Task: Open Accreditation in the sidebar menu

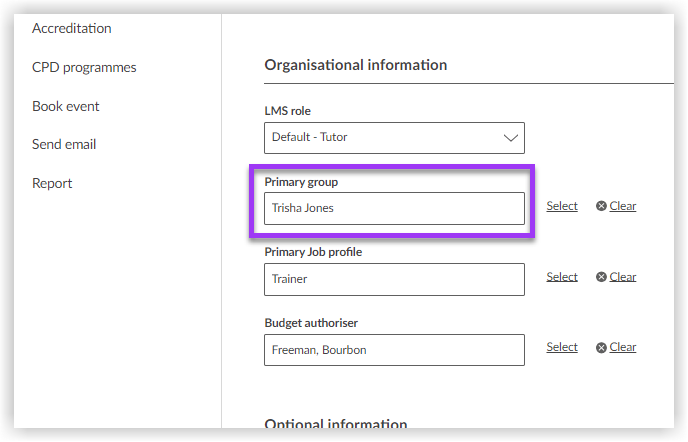Action: [72, 29]
